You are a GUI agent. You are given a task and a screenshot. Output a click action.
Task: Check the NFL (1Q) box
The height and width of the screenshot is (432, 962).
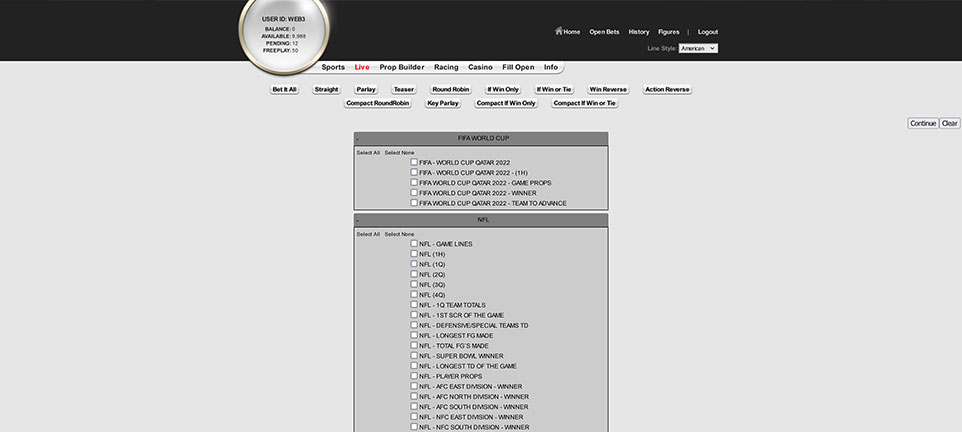click(x=414, y=264)
